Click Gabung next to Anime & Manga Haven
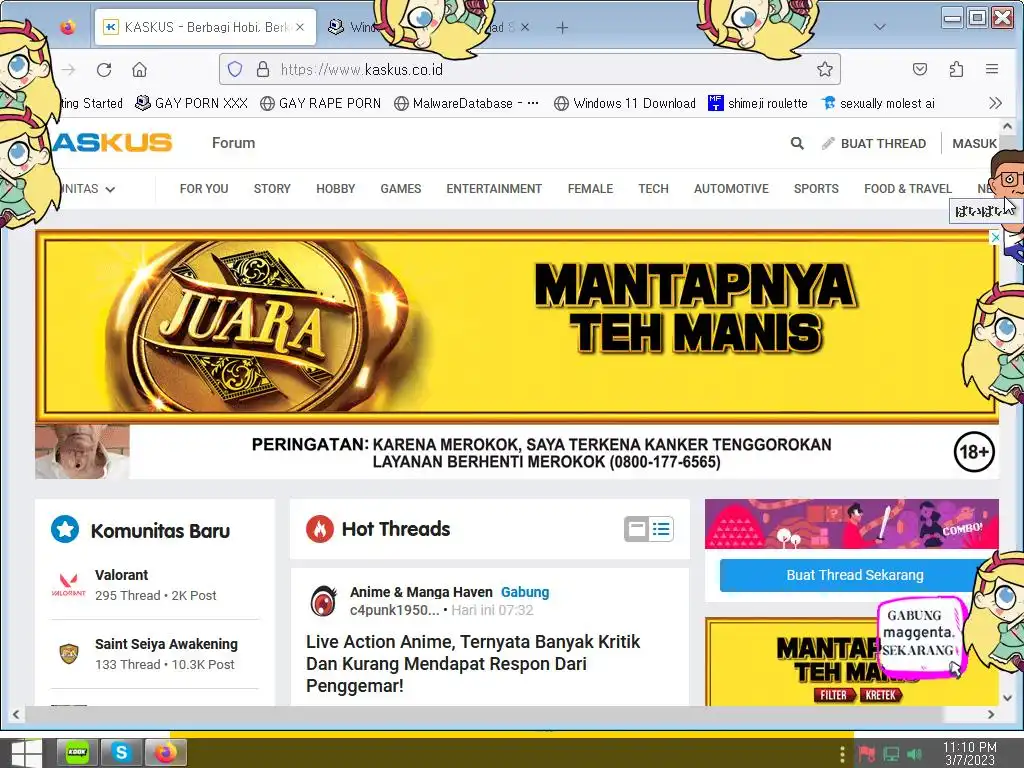1024x768 pixels. [x=525, y=592]
